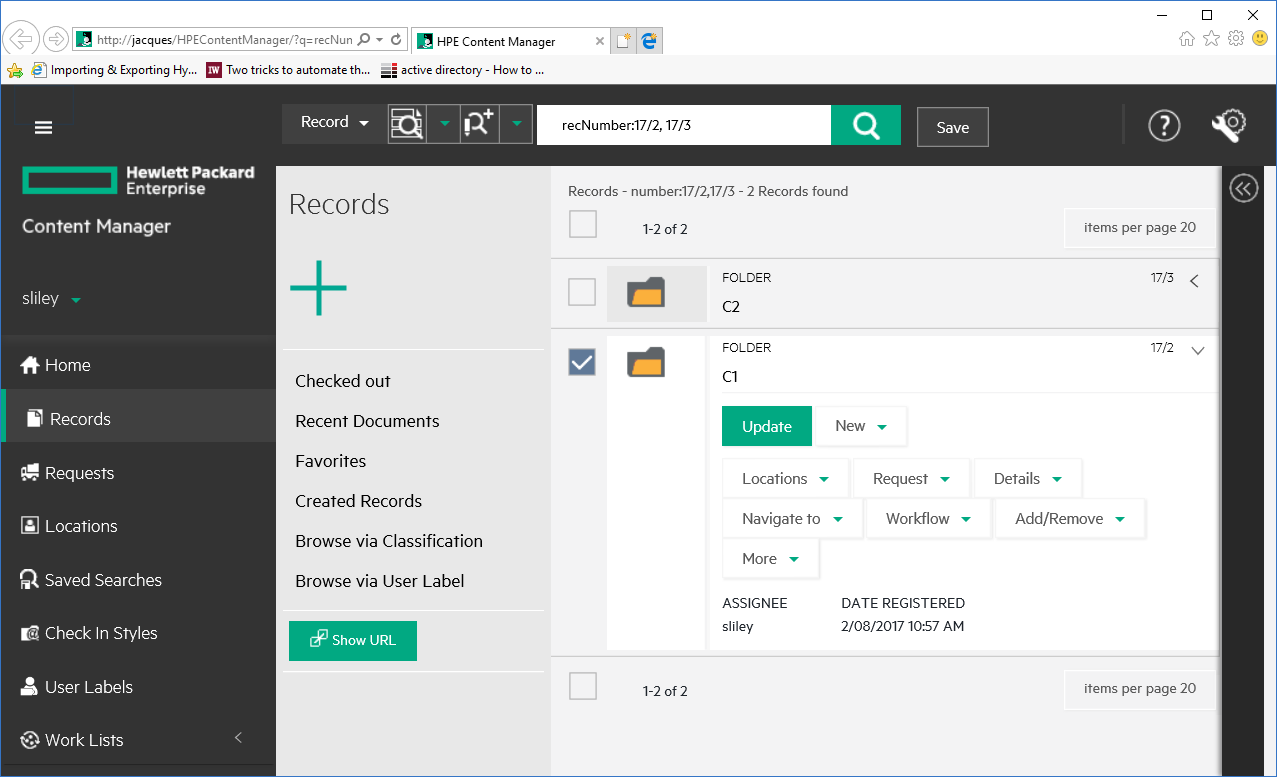Screen dimensions: 1277x777
Task: Open the Request dropdown
Action: tap(911, 479)
